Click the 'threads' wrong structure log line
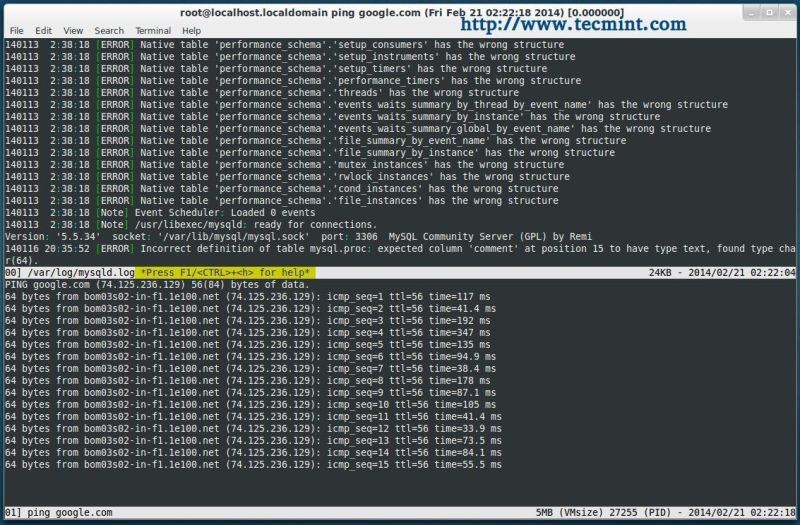This screenshot has width=800, height=525. tap(262, 92)
